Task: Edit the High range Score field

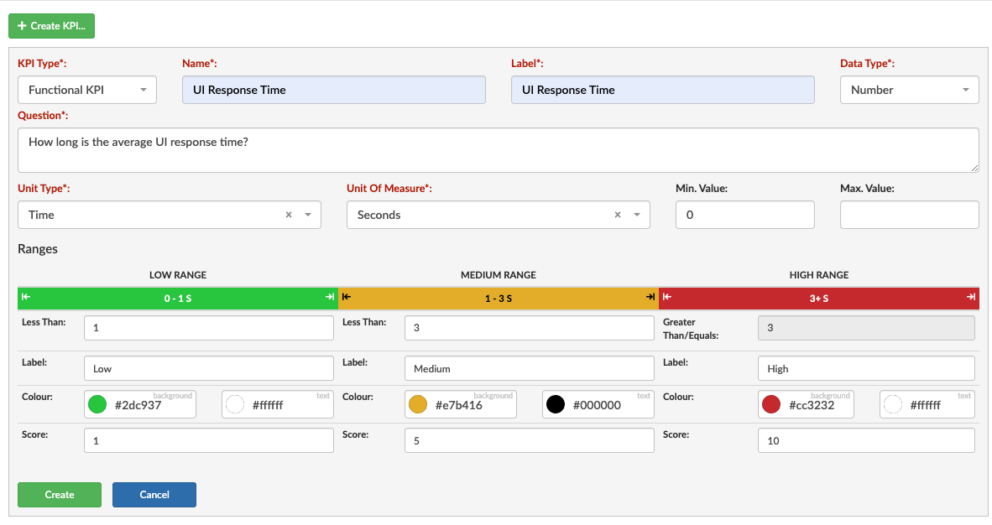Action: point(866,440)
